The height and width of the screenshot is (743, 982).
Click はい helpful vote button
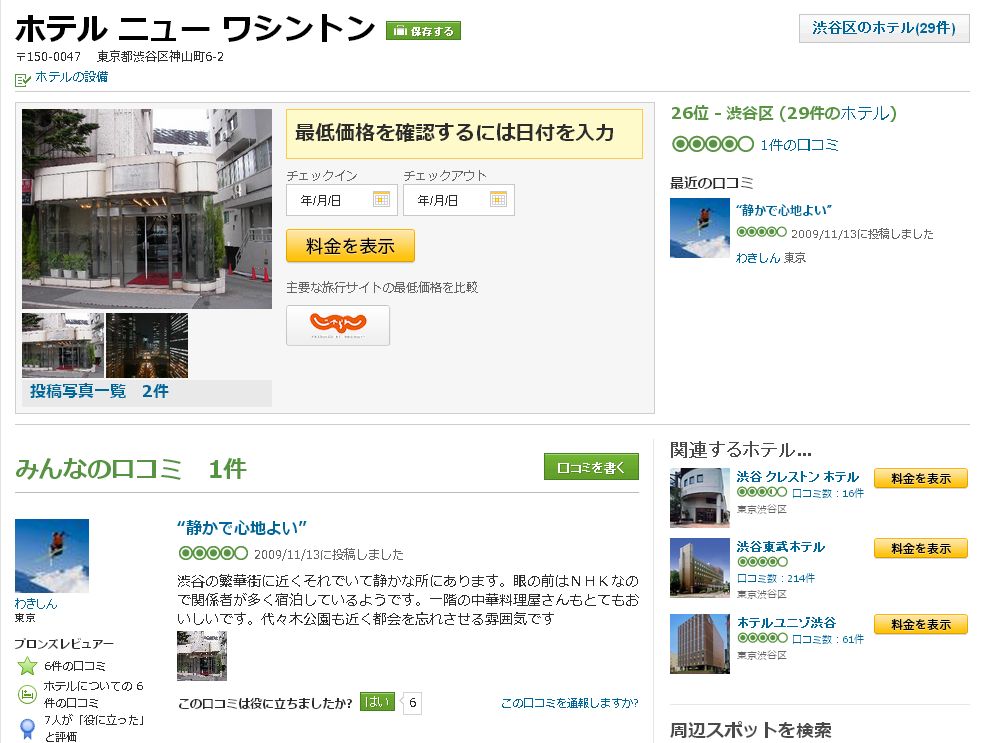(377, 702)
